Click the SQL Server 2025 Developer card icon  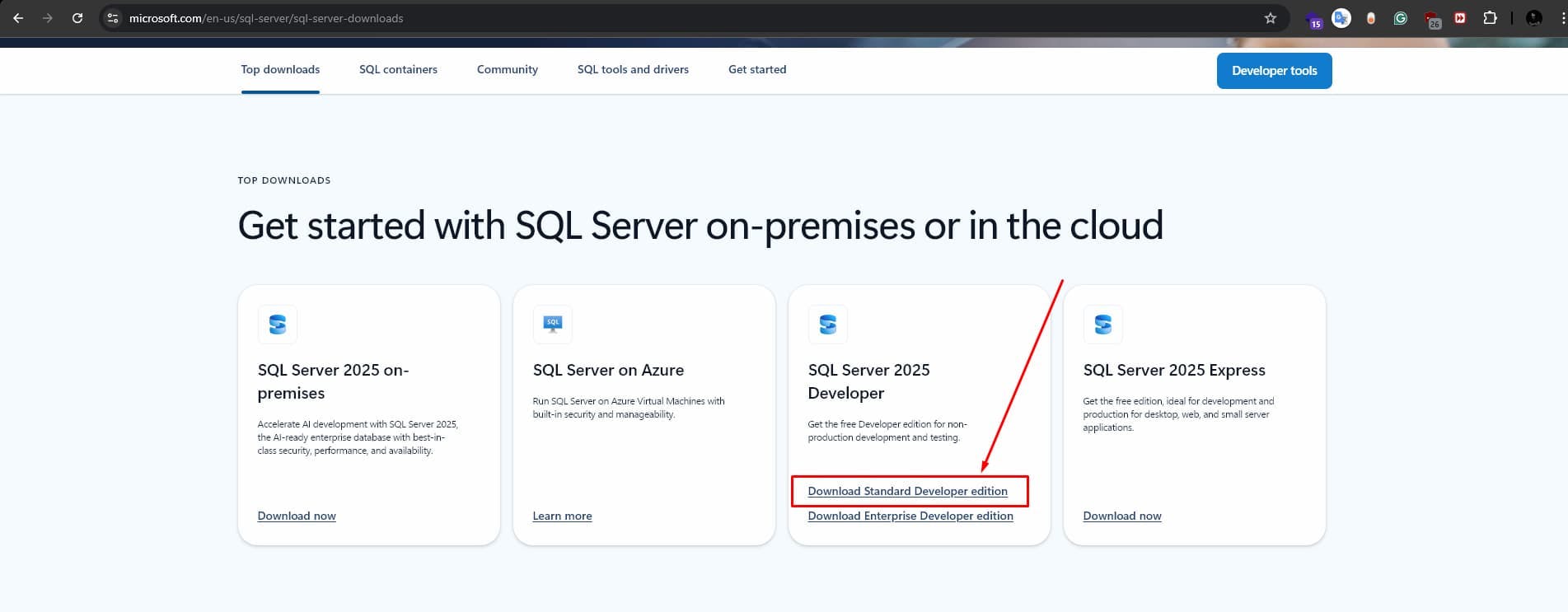828,325
